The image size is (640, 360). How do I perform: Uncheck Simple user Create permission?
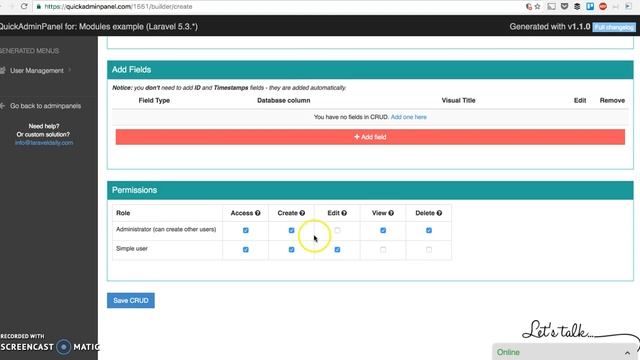click(x=291, y=249)
